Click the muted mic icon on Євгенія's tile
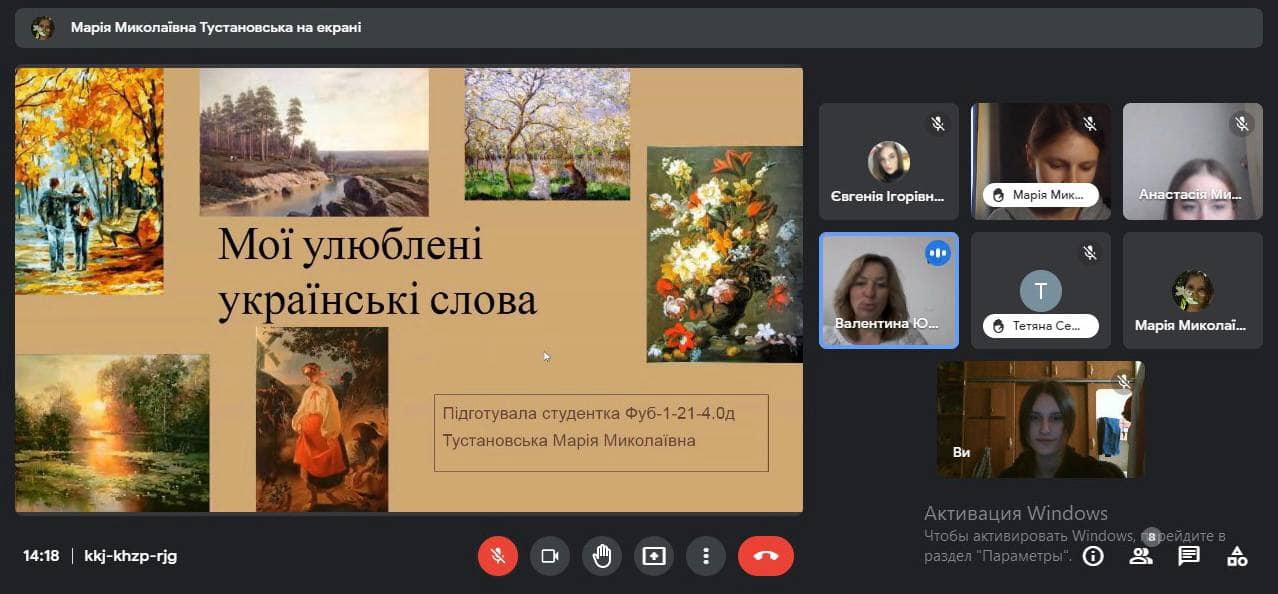 click(938, 124)
